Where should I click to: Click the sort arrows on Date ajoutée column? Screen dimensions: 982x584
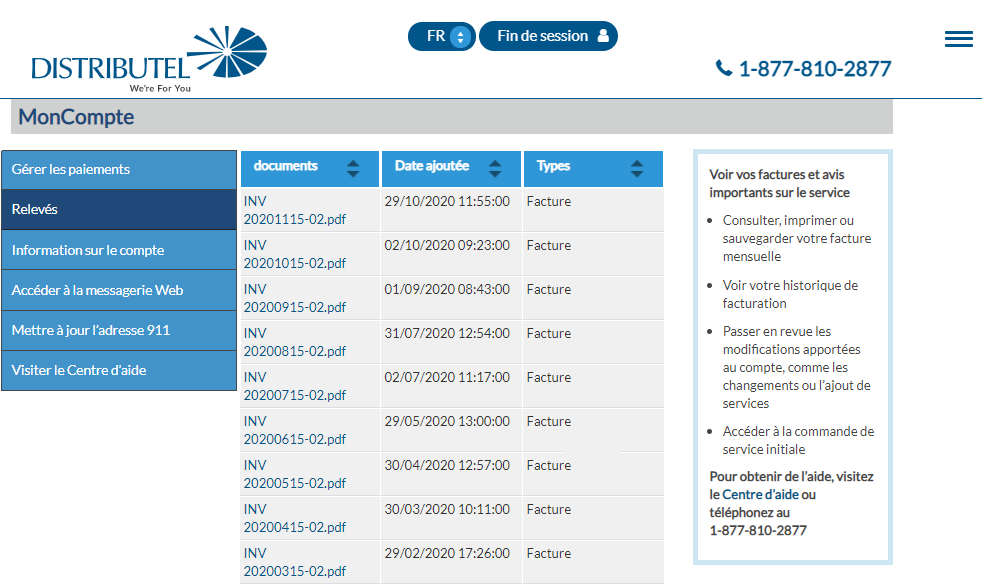495,168
